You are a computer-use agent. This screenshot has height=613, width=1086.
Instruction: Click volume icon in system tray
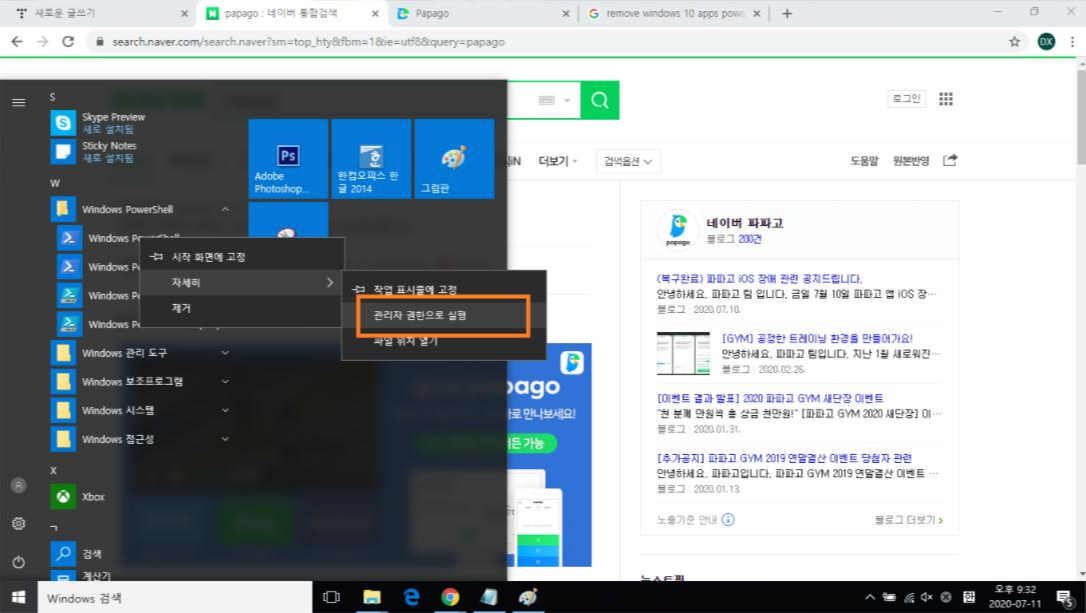tap(927, 597)
